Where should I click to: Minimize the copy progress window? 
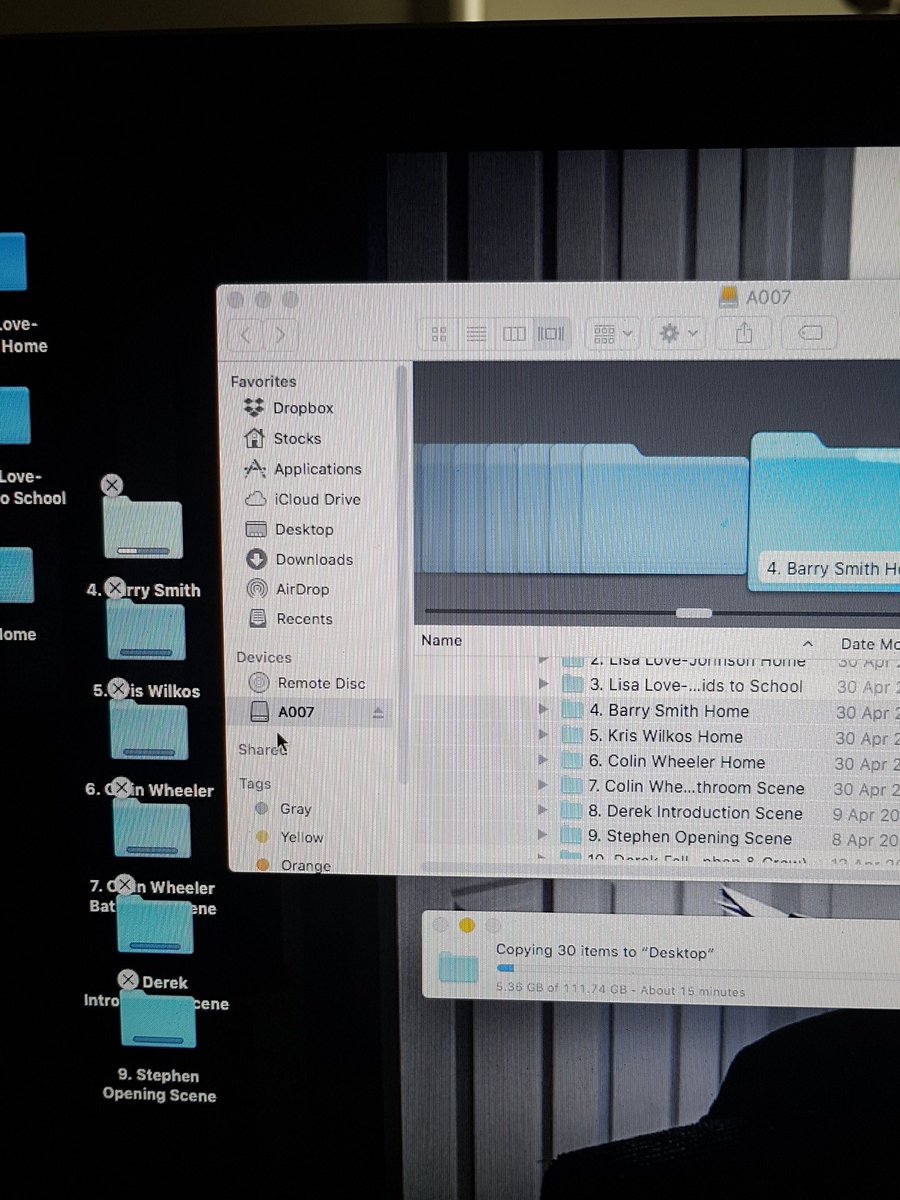(467, 926)
